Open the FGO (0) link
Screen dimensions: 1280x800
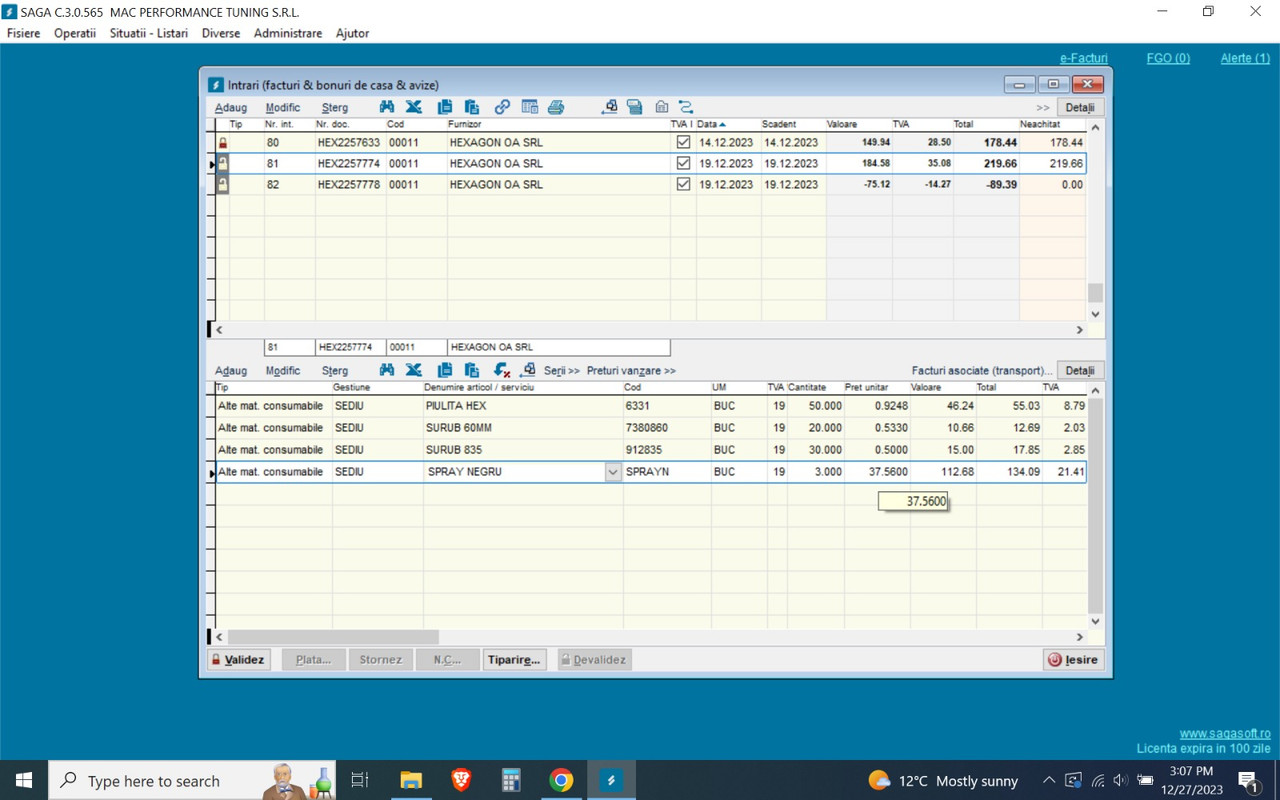(1168, 58)
